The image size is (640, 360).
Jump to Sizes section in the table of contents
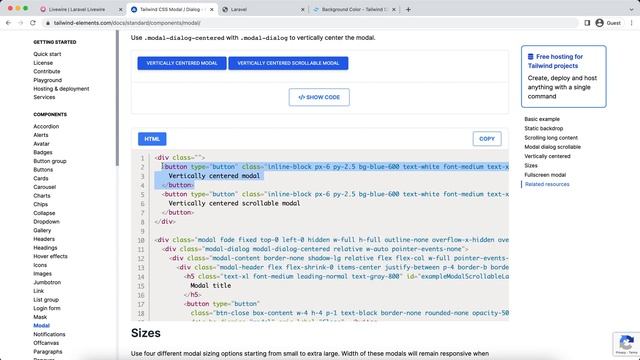[x=531, y=165]
